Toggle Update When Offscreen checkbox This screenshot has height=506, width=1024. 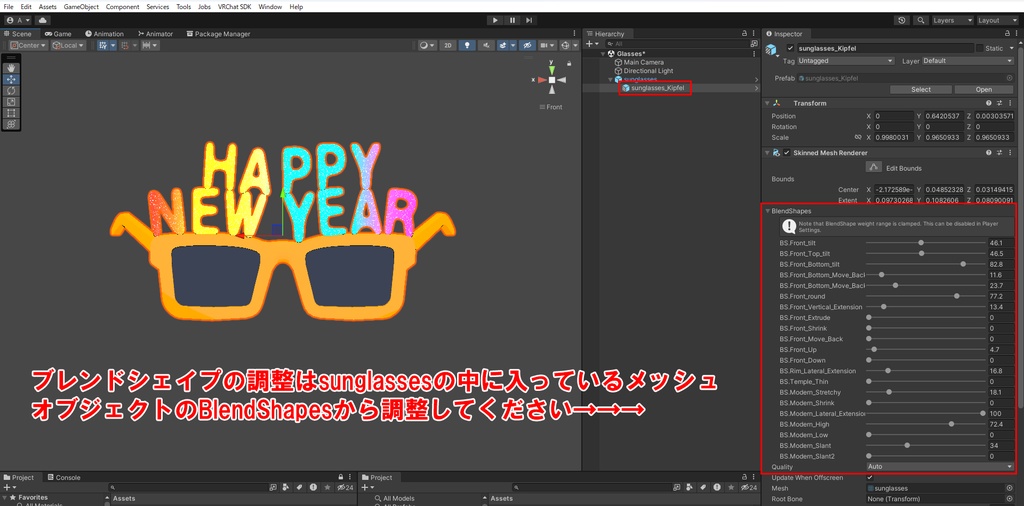pyautogui.click(x=869, y=477)
